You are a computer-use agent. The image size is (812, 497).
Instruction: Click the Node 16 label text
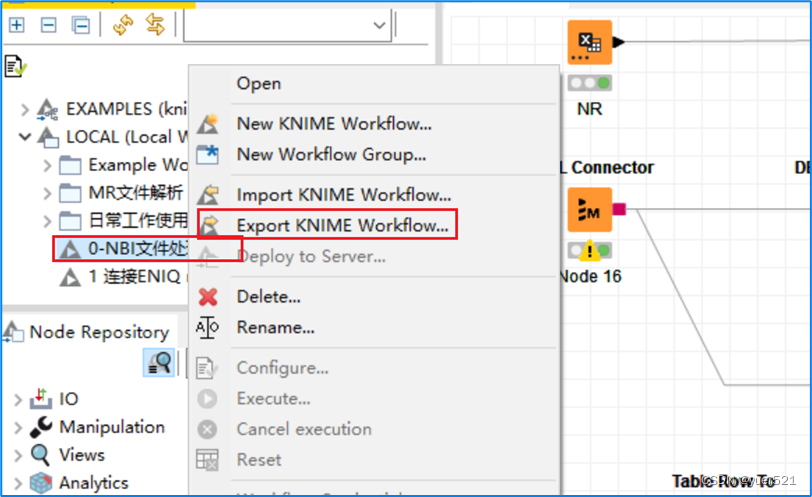591,276
